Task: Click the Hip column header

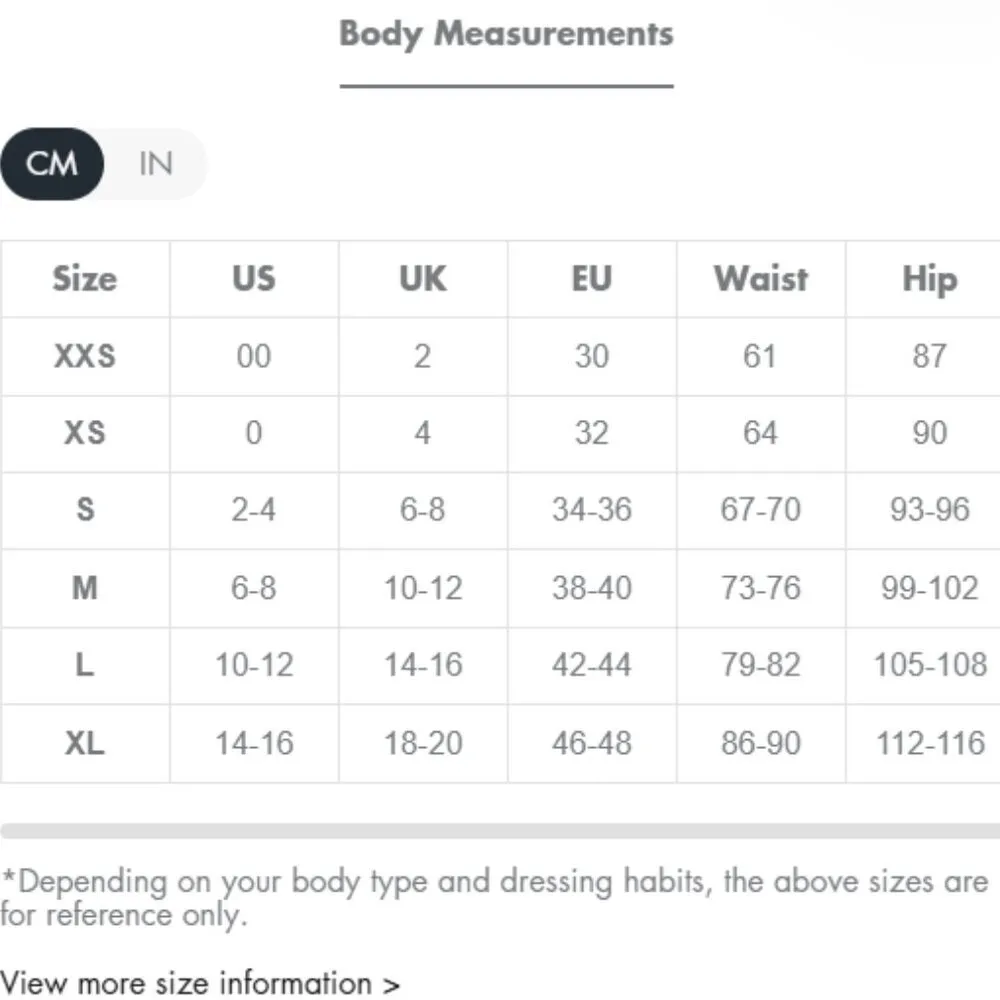Action: click(x=929, y=279)
